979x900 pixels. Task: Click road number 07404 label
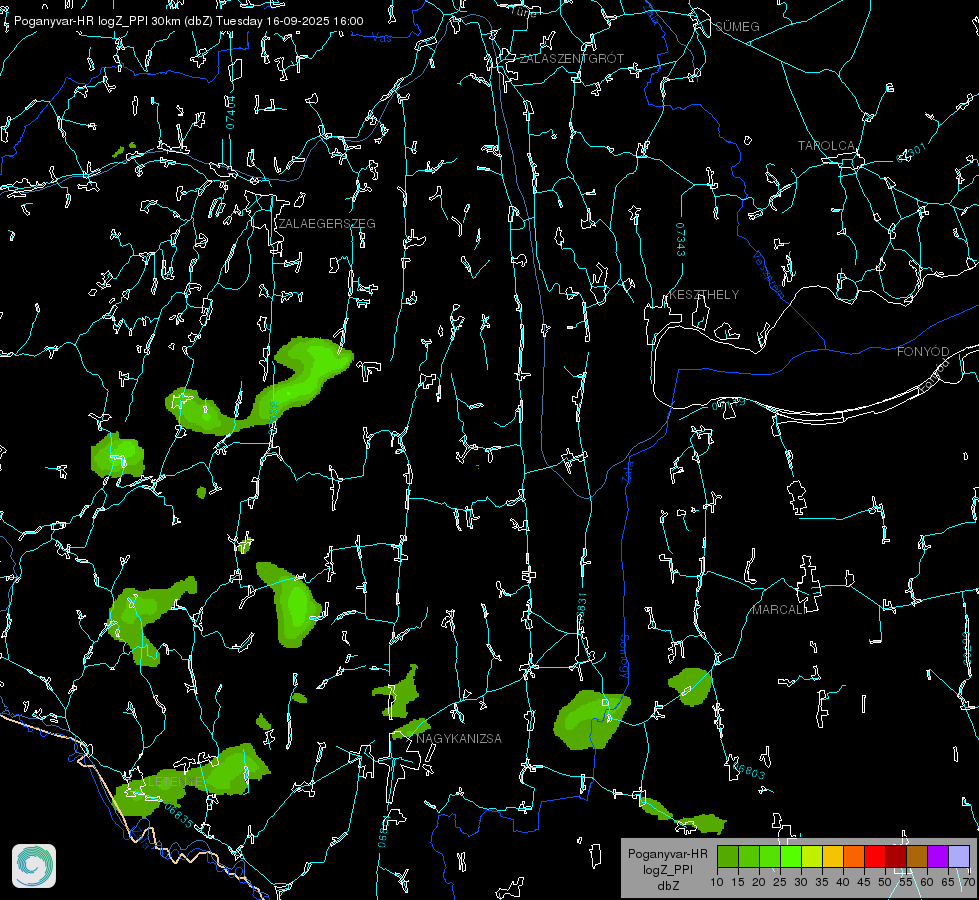click(x=230, y=112)
